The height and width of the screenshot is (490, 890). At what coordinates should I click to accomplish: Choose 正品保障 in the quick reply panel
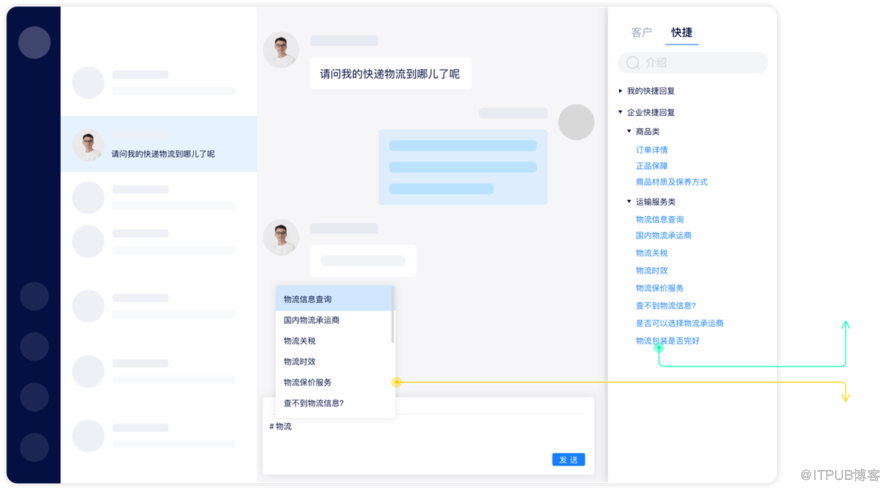651,166
